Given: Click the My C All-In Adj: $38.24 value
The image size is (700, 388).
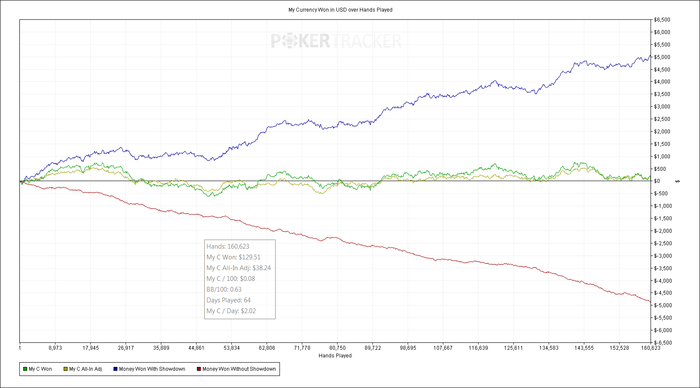Looking at the screenshot, I should pyautogui.click(x=238, y=268).
